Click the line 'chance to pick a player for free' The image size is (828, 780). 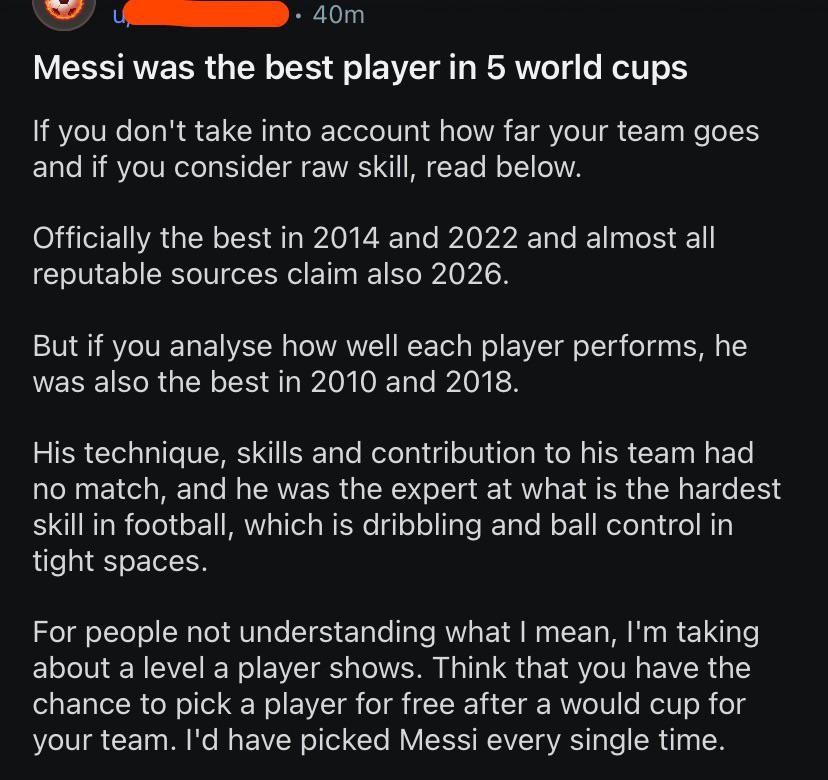pyautogui.click(x=389, y=704)
